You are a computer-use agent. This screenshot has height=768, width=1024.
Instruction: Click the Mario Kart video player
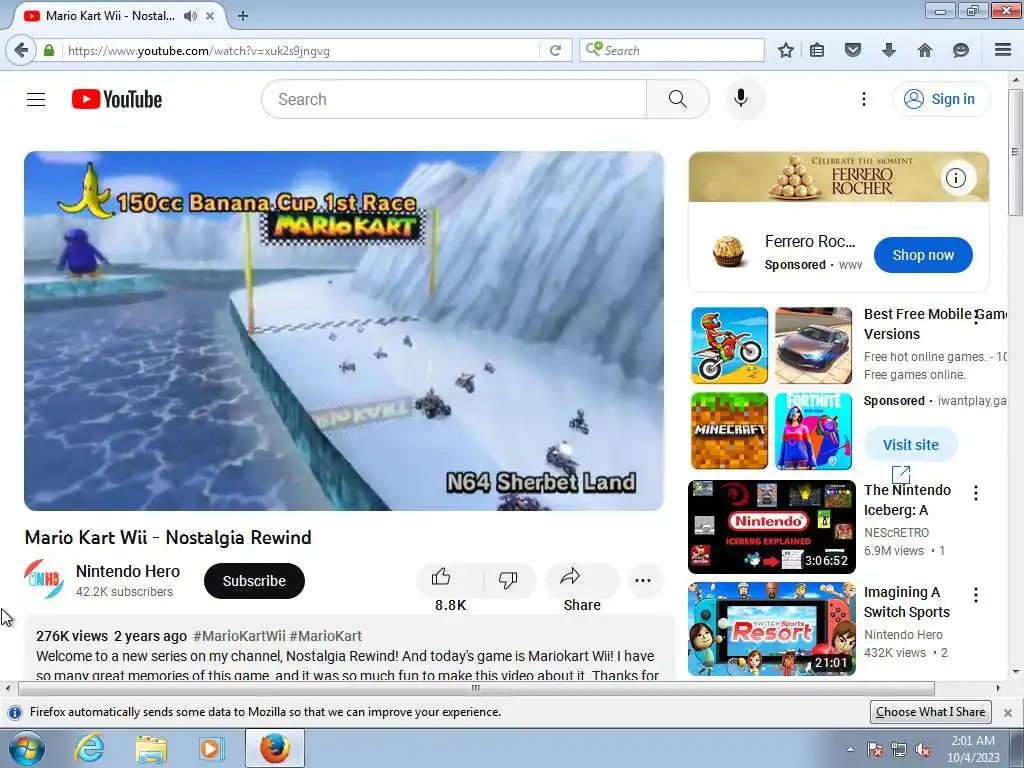(x=344, y=331)
